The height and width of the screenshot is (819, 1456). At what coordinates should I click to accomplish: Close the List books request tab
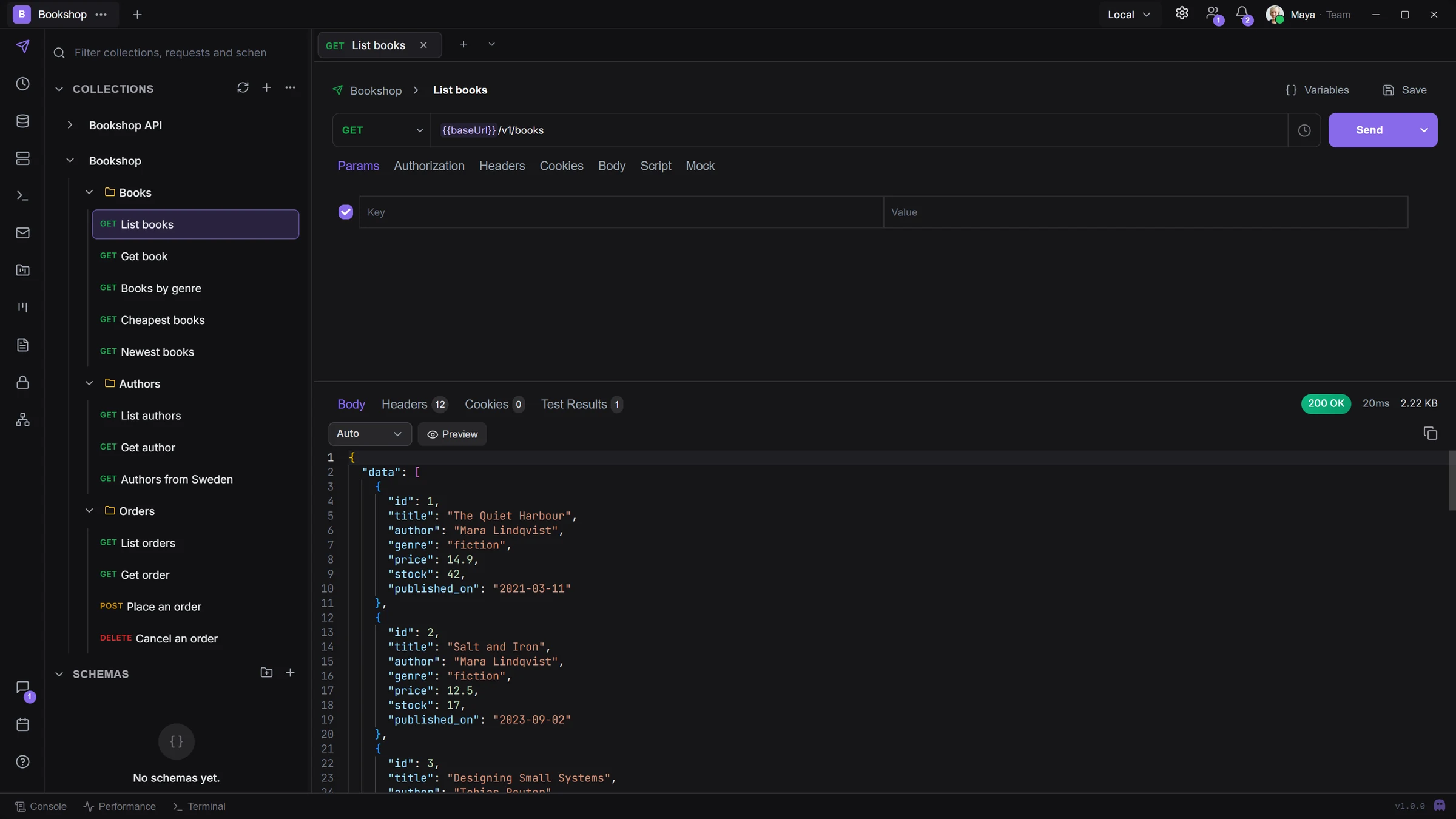click(423, 45)
